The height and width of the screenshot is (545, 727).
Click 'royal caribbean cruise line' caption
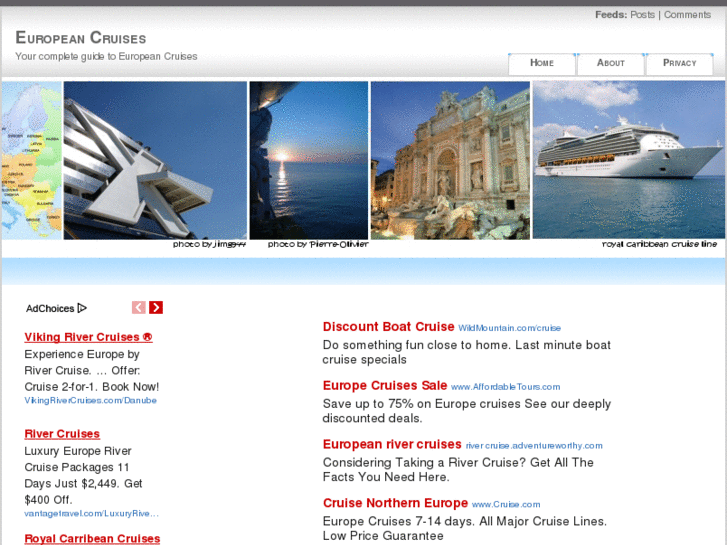pyautogui.click(x=659, y=244)
